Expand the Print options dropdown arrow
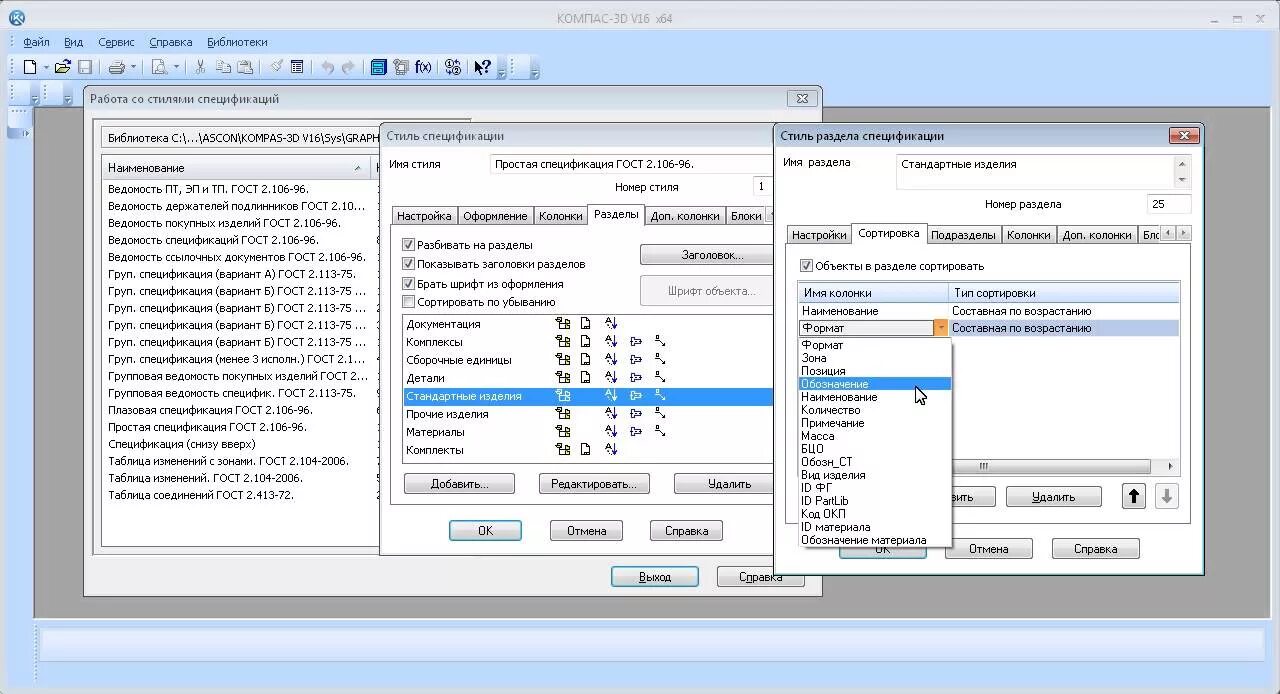Image resolution: width=1280 pixels, height=694 pixels. pos(132,67)
